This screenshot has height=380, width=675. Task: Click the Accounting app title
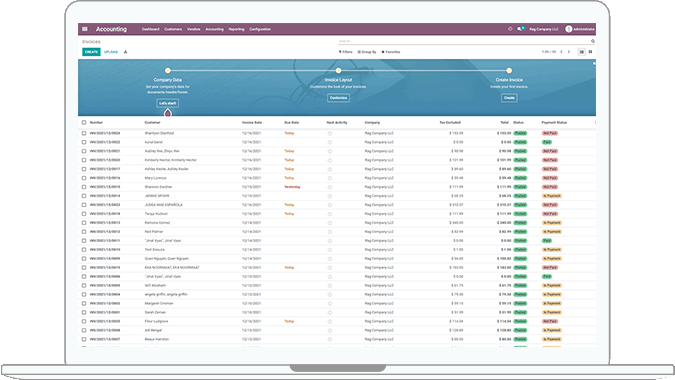tap(111, 29)
